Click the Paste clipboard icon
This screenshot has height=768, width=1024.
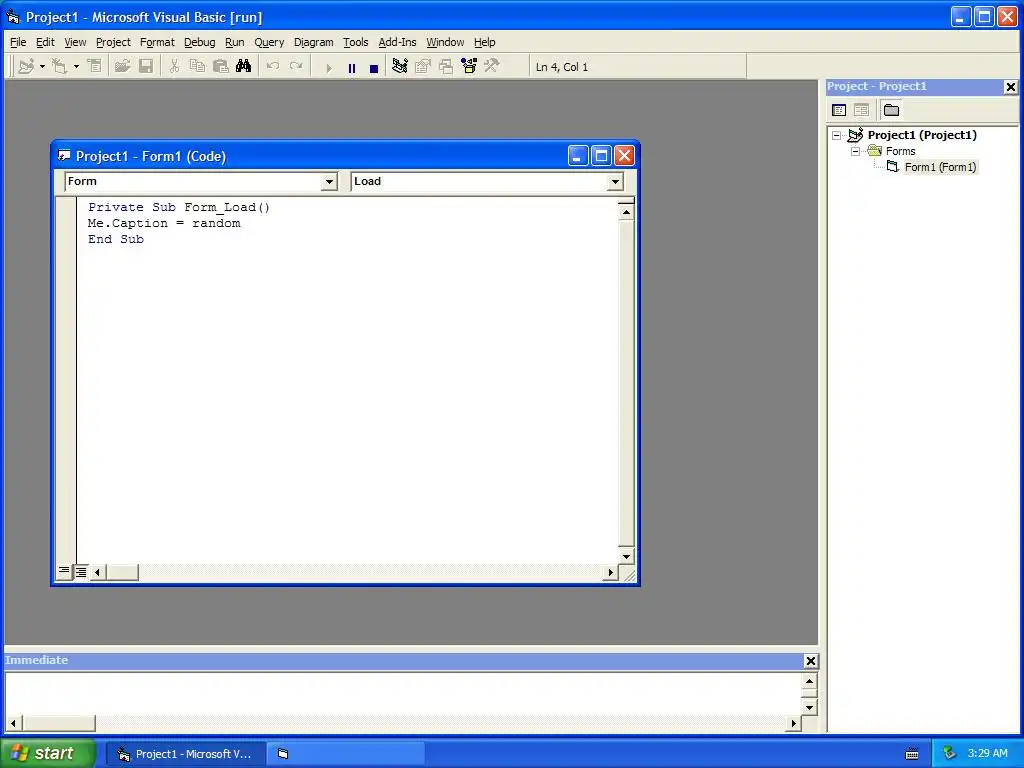pyautogui.click(x=221, y=67)
